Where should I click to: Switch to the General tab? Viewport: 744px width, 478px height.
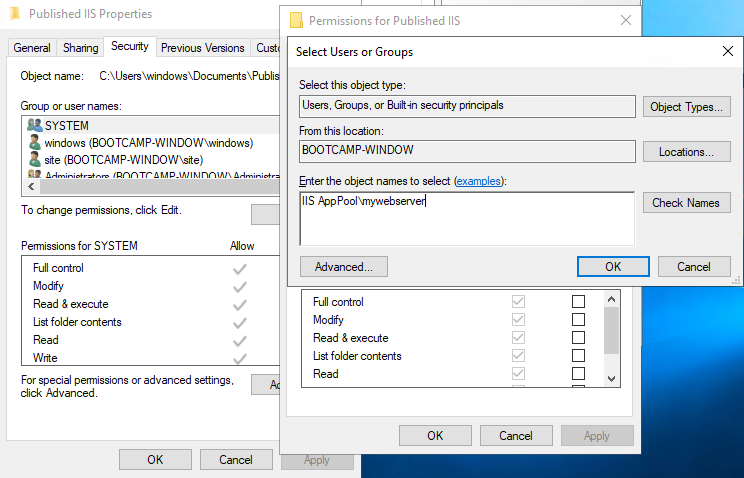[x=32, y=48]
